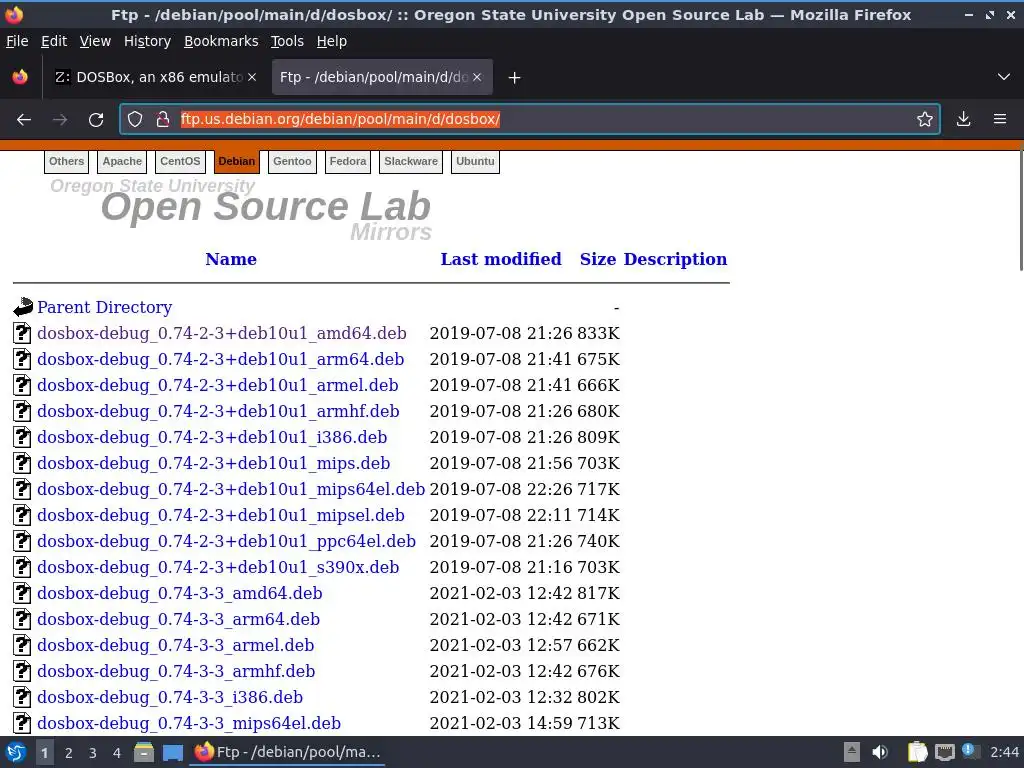Close the DOSBox x86 emulator tab

point(252,77)
